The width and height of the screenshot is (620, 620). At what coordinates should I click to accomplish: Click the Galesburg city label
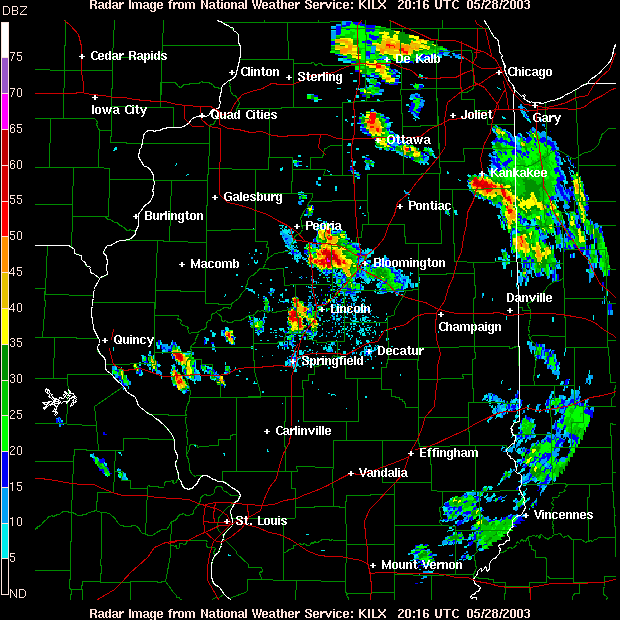[253, 197]
